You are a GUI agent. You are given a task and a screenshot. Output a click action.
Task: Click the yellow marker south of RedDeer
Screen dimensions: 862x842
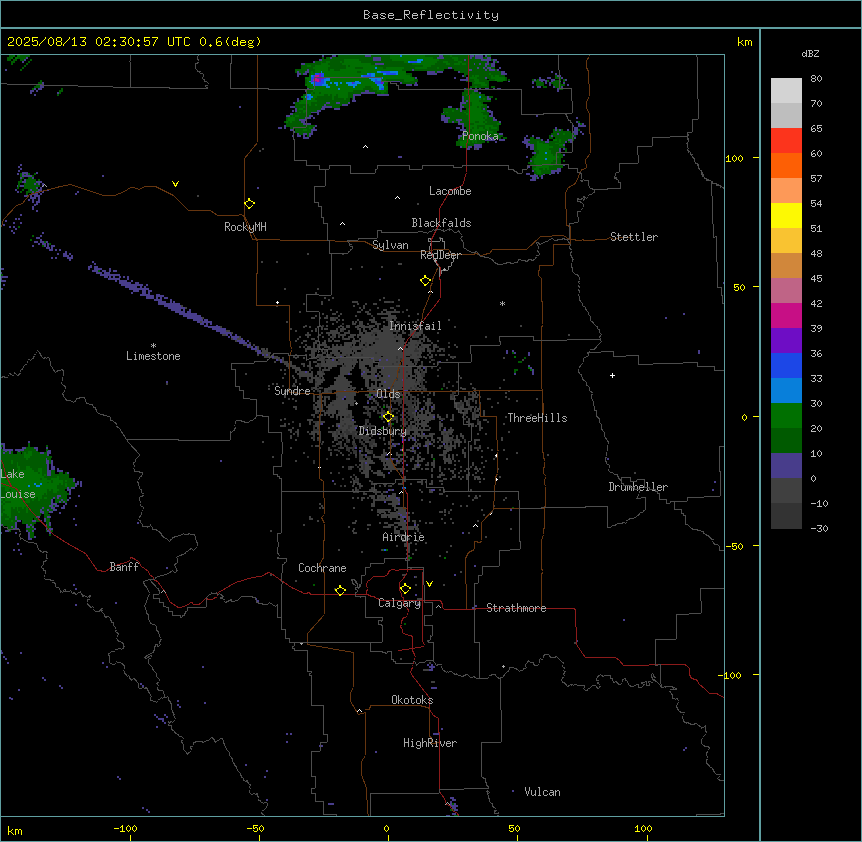[425, 281]
